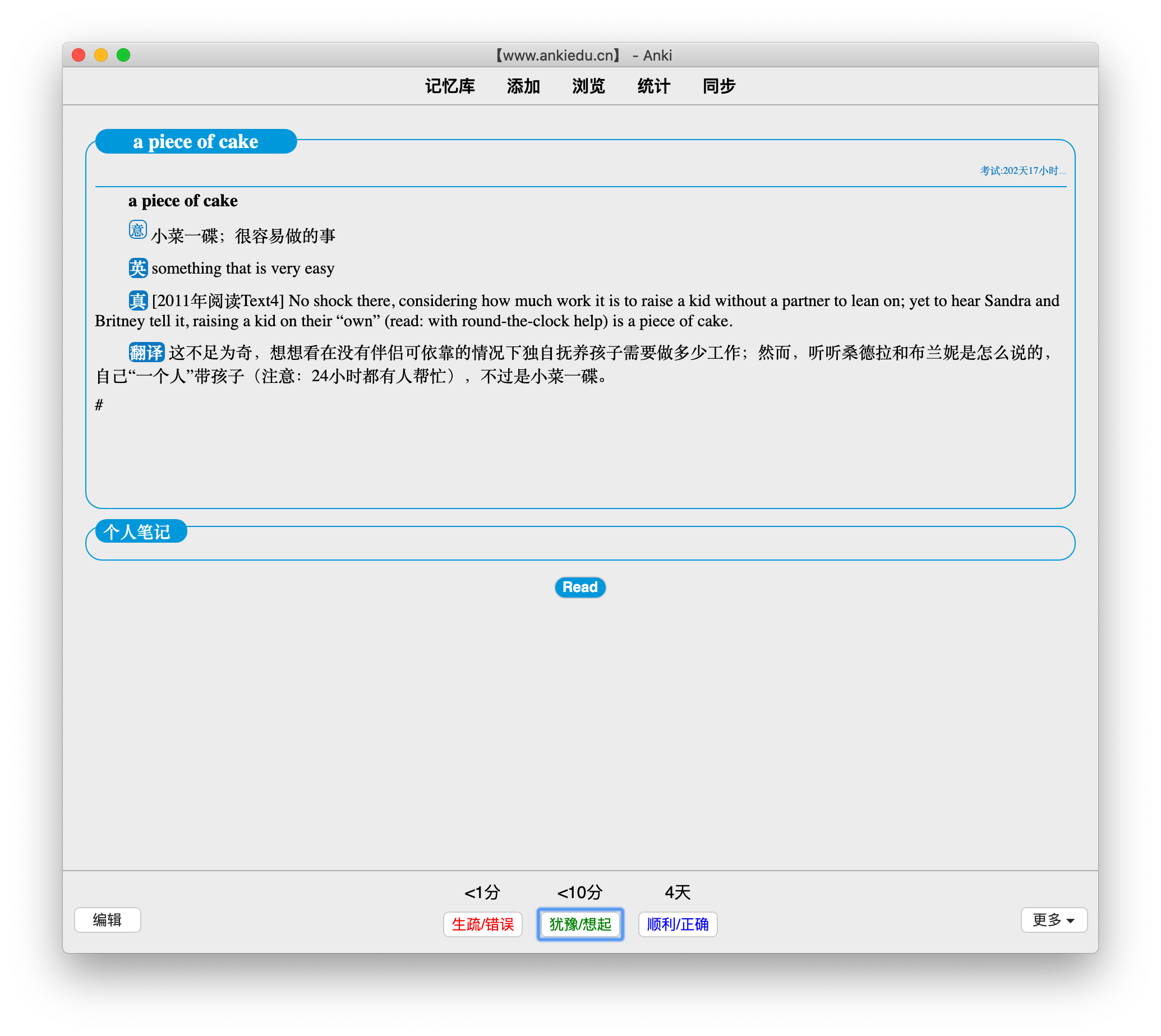The image size is (1161, 1036).
Task: Start 同步 sync
Action: click(x=718, y=86)
